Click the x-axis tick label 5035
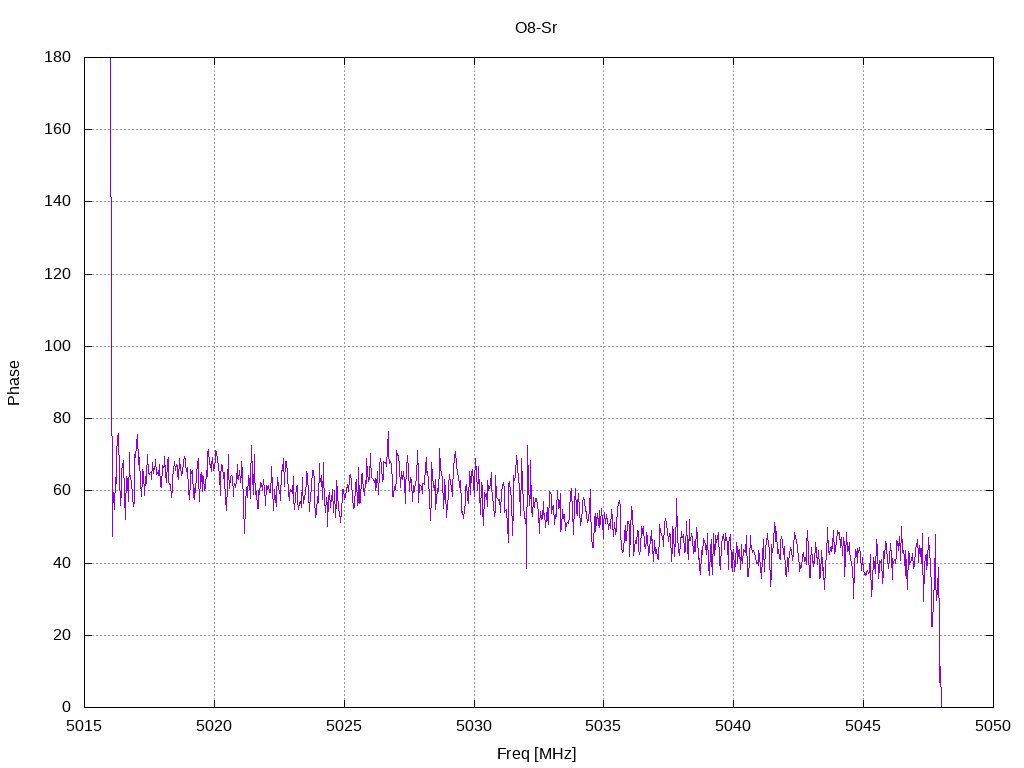Image resolution: width=1024 pixels, height=768 pixels. [x=603, y=726]
